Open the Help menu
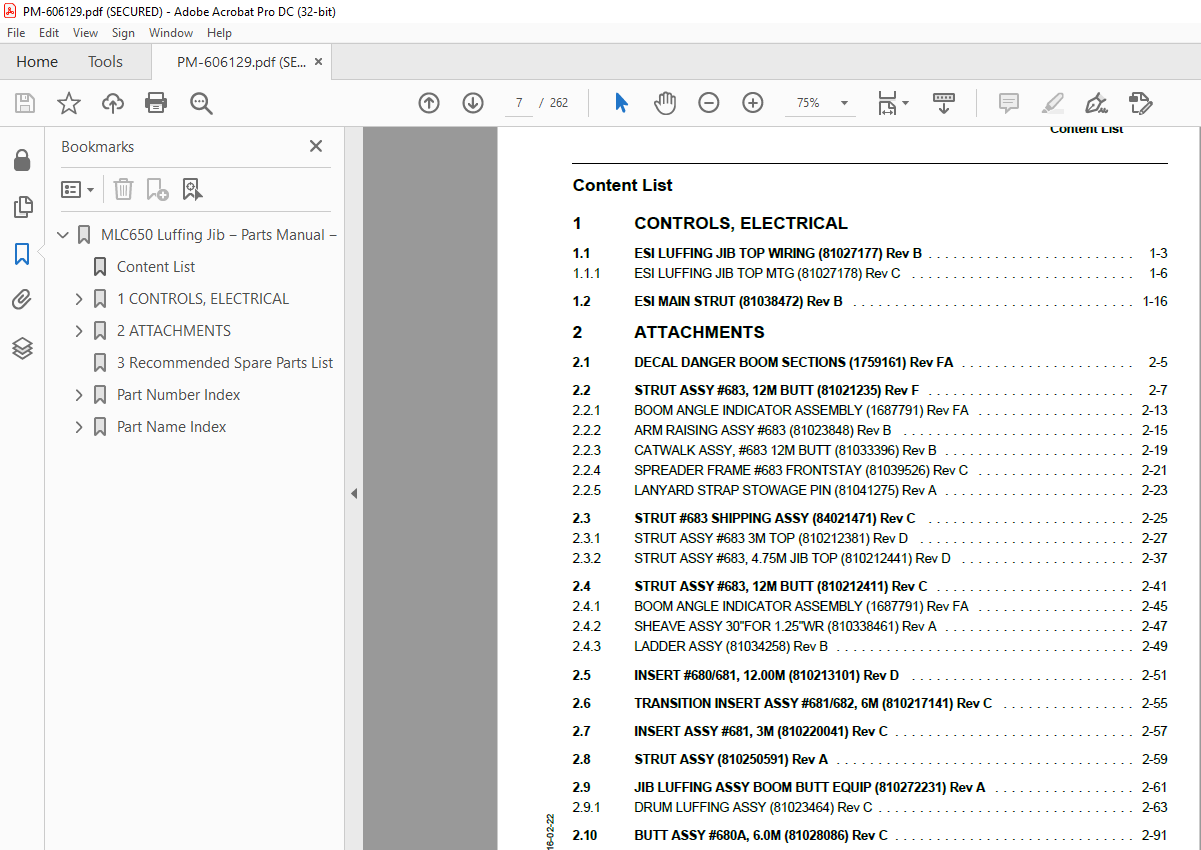 (x=219, y=33)
